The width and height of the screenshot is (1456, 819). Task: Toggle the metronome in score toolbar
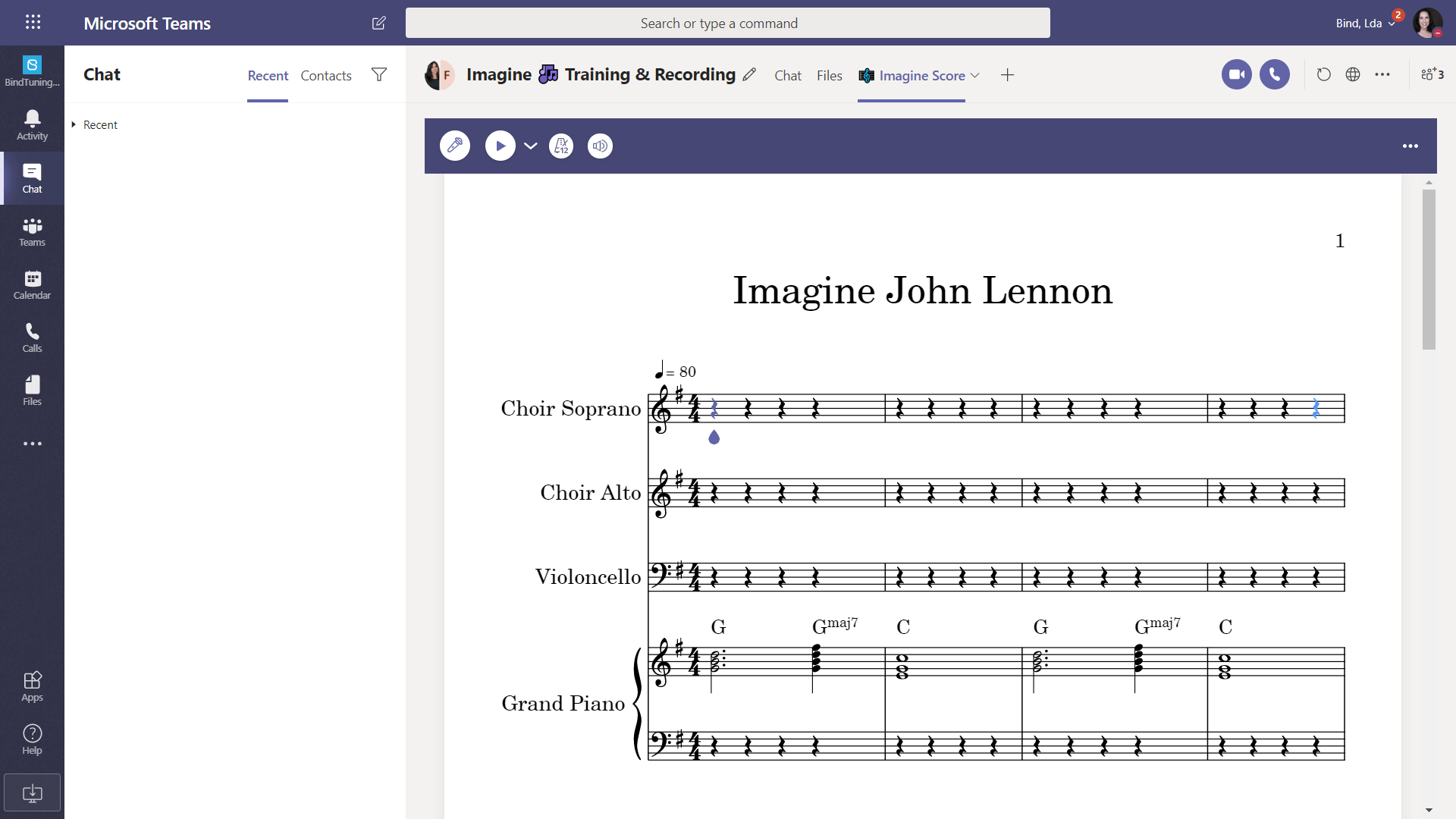561,146
